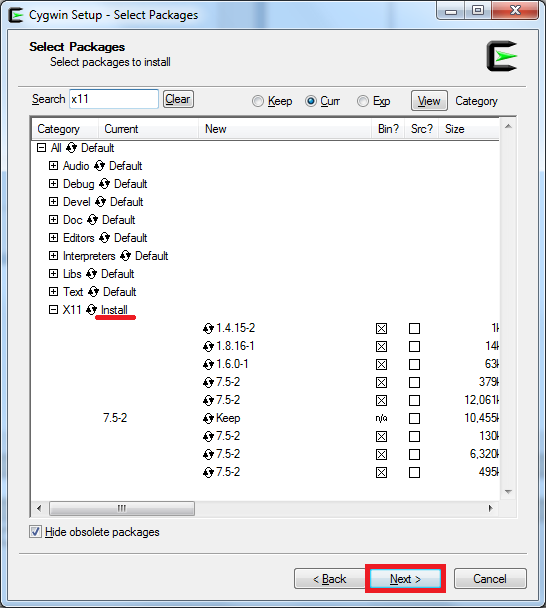The height and width of the screenshot is (608, 546).
Task: Expand the Doc category
Action: click(53, 219)
